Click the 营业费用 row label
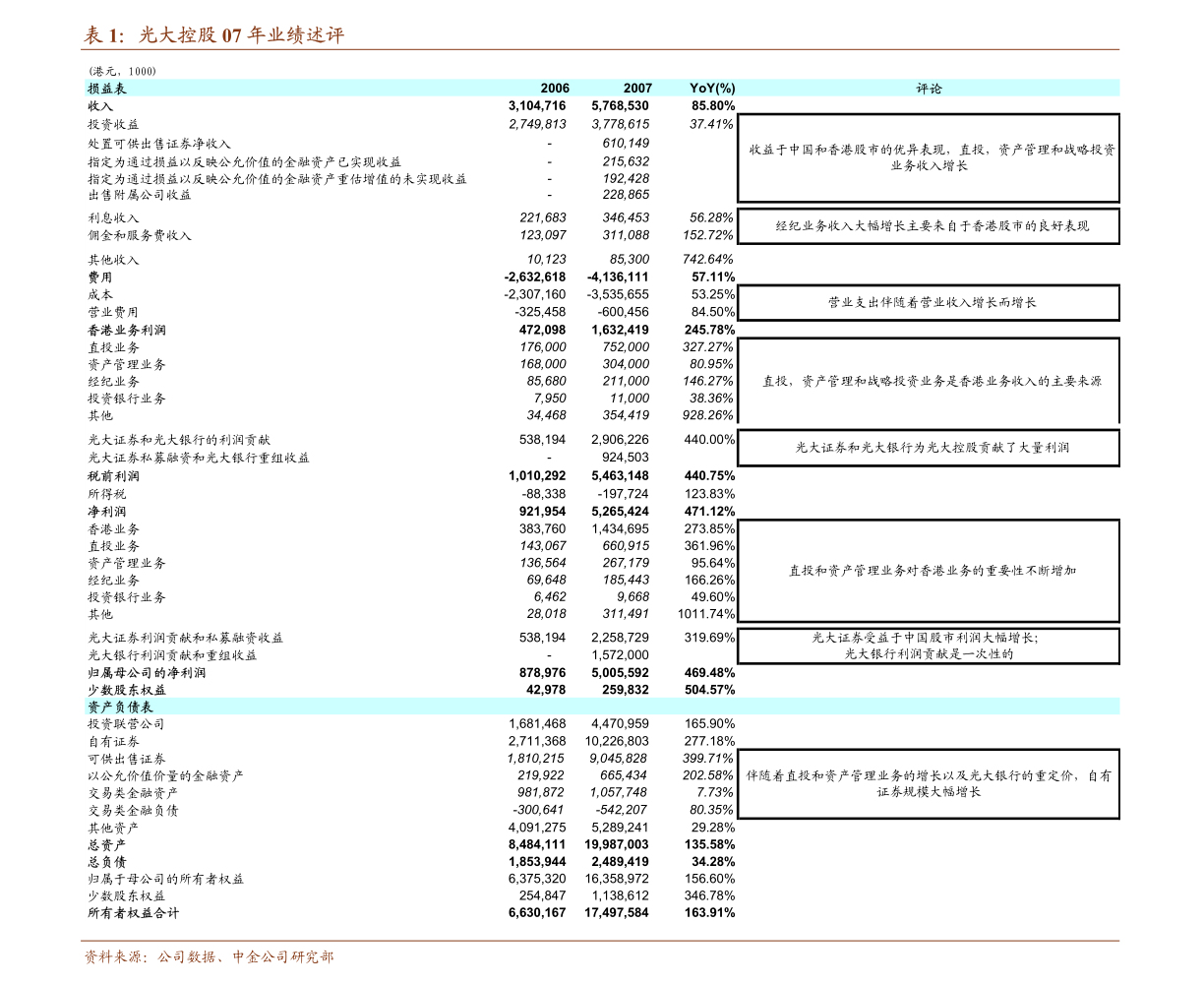 click(x=114, y=313)
